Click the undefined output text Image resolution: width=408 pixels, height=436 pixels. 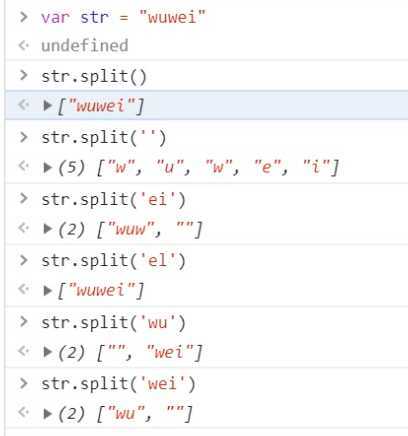pyautogui.click(x=85, y=45)
